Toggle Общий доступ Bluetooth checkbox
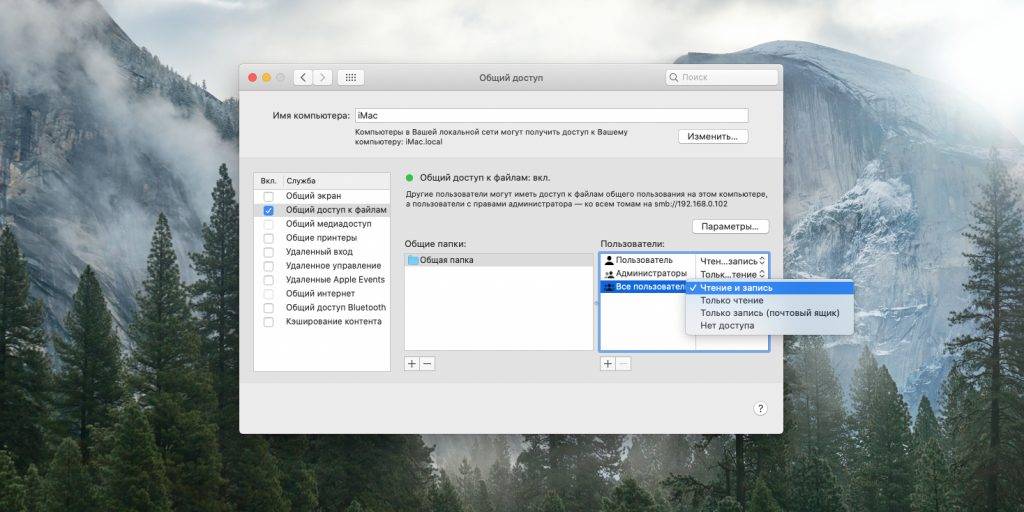The image size is (1024, 512). tap(268, 308)
